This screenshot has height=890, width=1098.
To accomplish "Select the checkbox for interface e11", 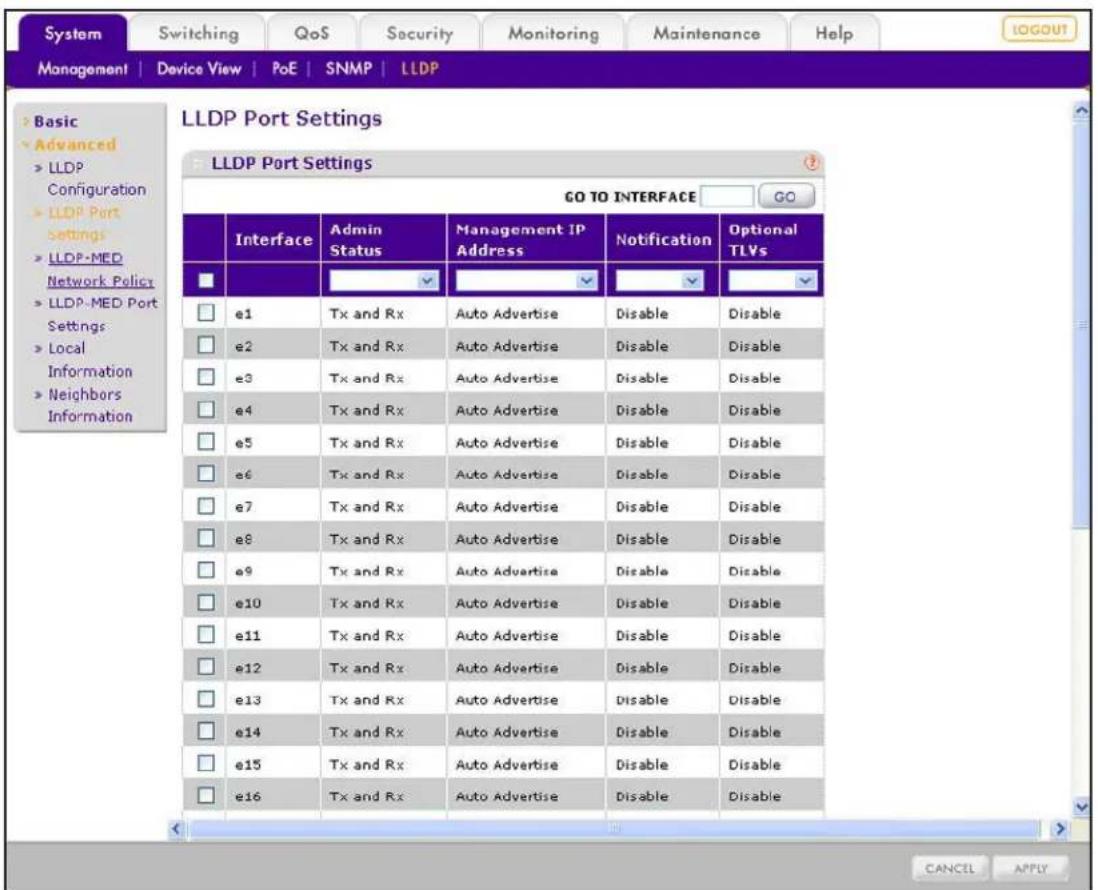I will [206, 634].
